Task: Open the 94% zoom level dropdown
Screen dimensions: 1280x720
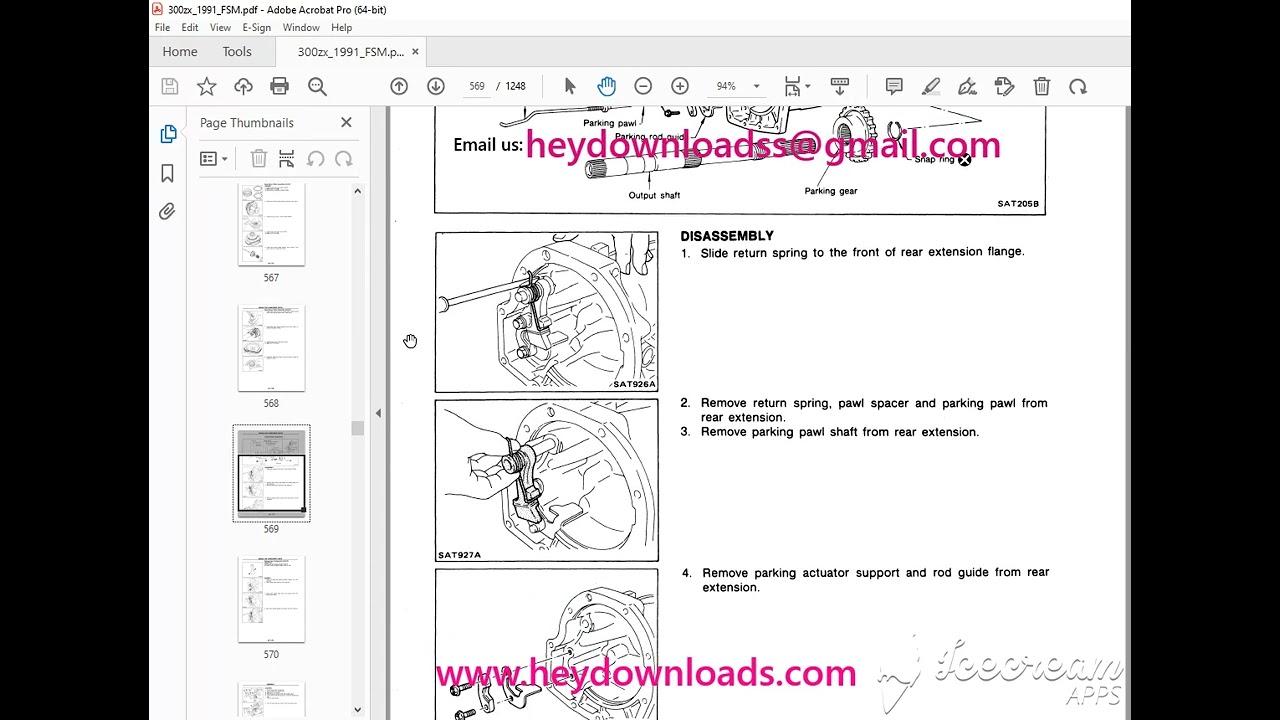Action: click(756, 87)
